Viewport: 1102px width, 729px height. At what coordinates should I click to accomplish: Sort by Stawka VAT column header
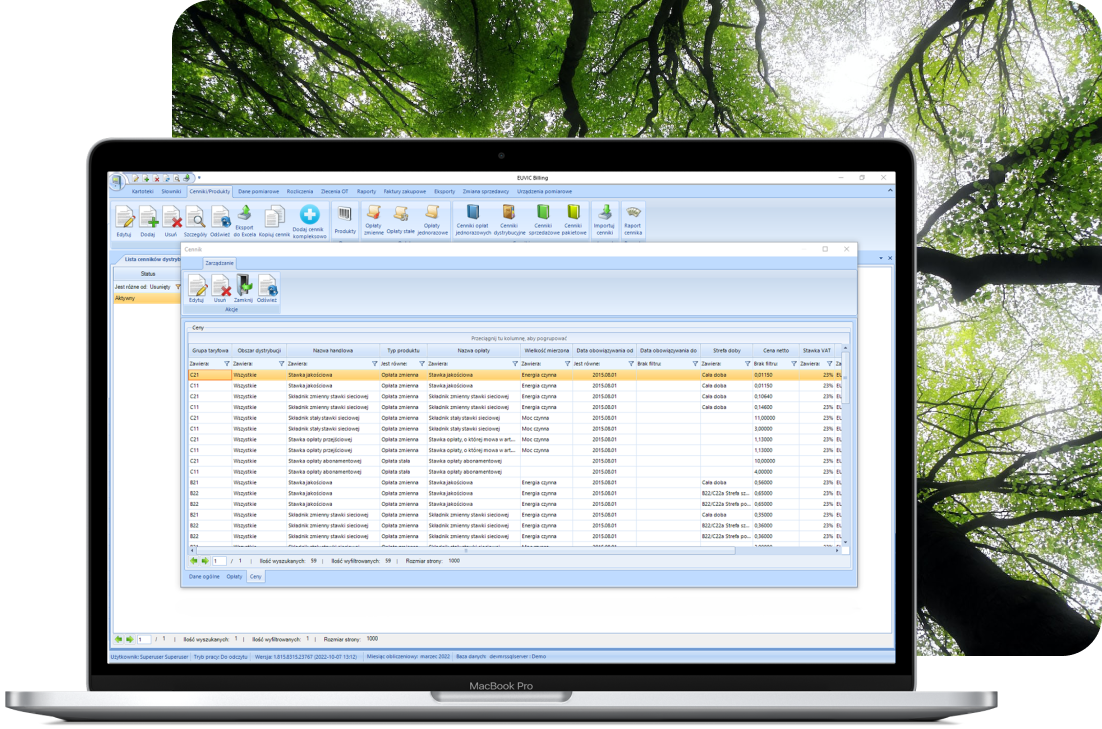pyautogui.click(x=817, y=350)
